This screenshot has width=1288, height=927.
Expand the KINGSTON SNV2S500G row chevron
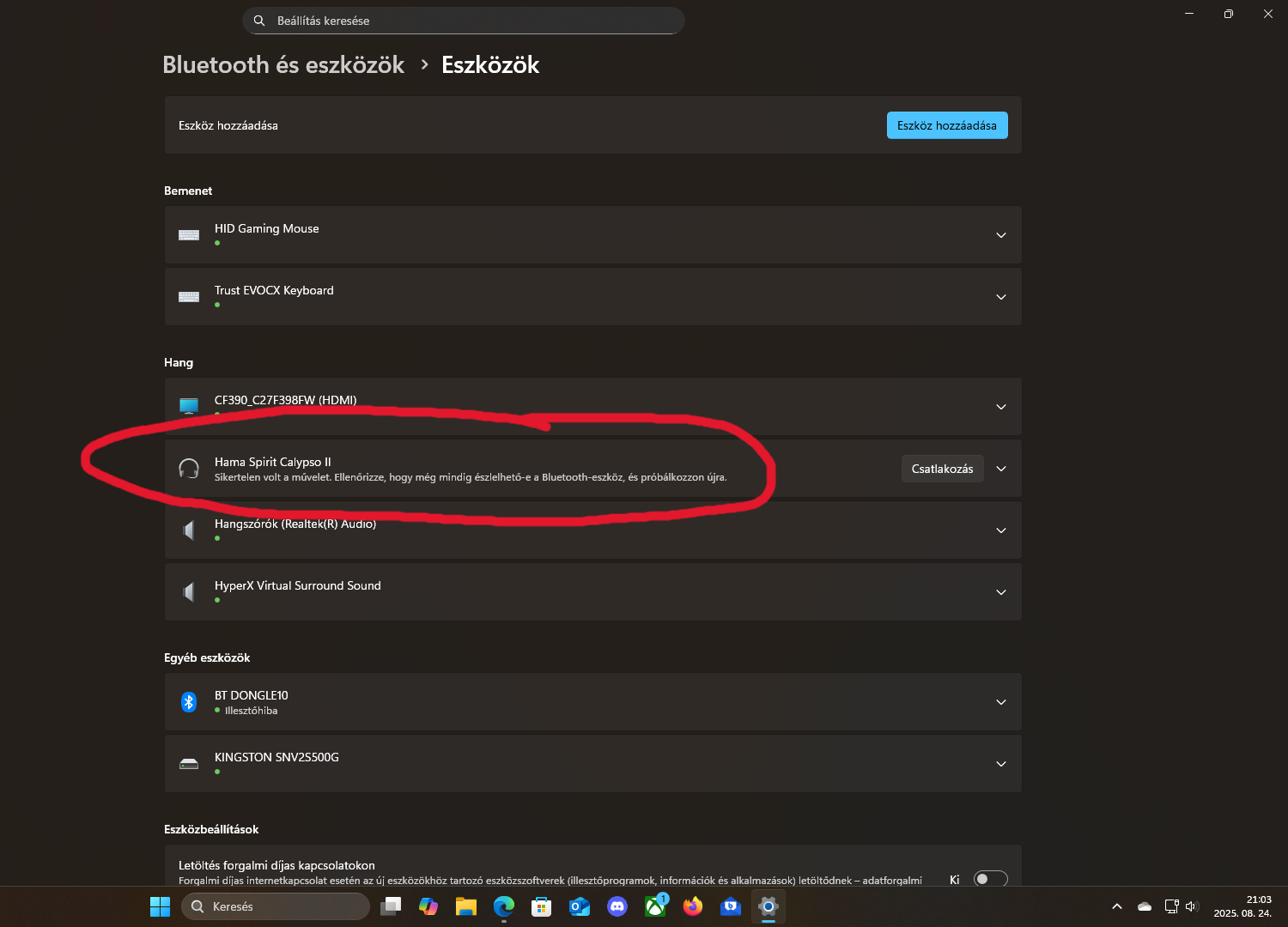(1001, 764)
